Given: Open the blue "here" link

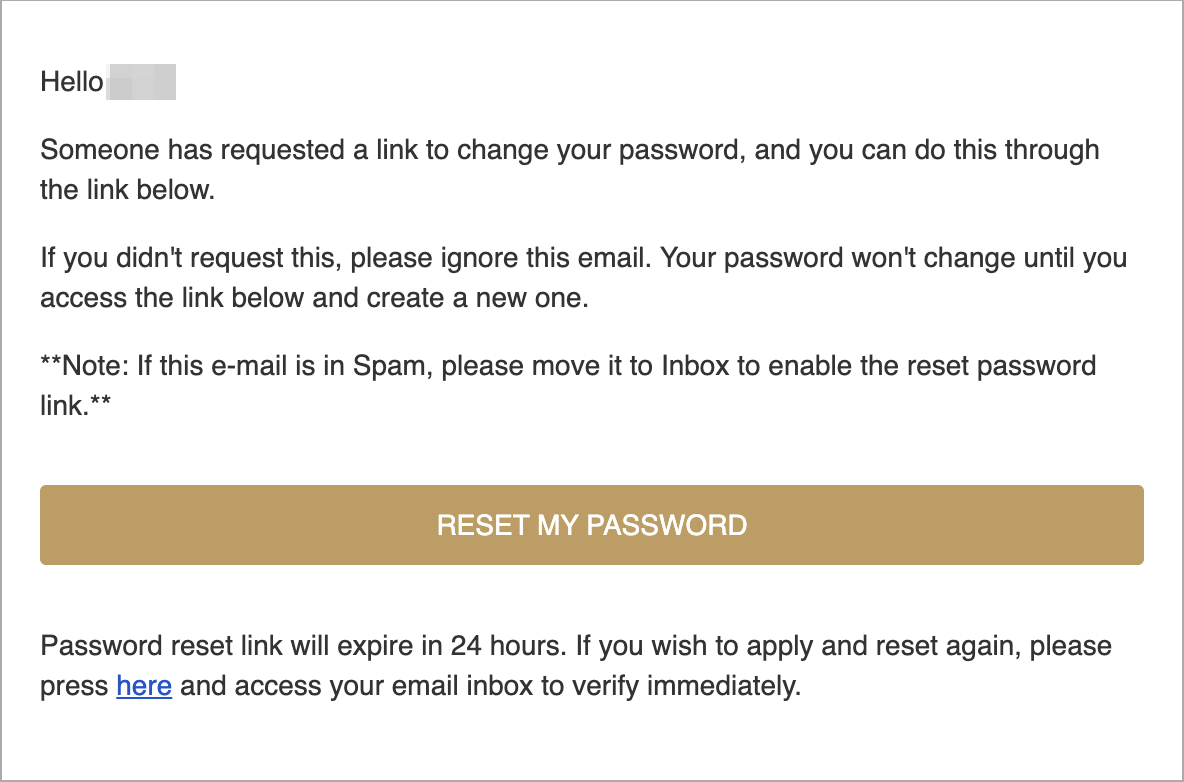Looking at the screenshot, I should tap(144, 685).
